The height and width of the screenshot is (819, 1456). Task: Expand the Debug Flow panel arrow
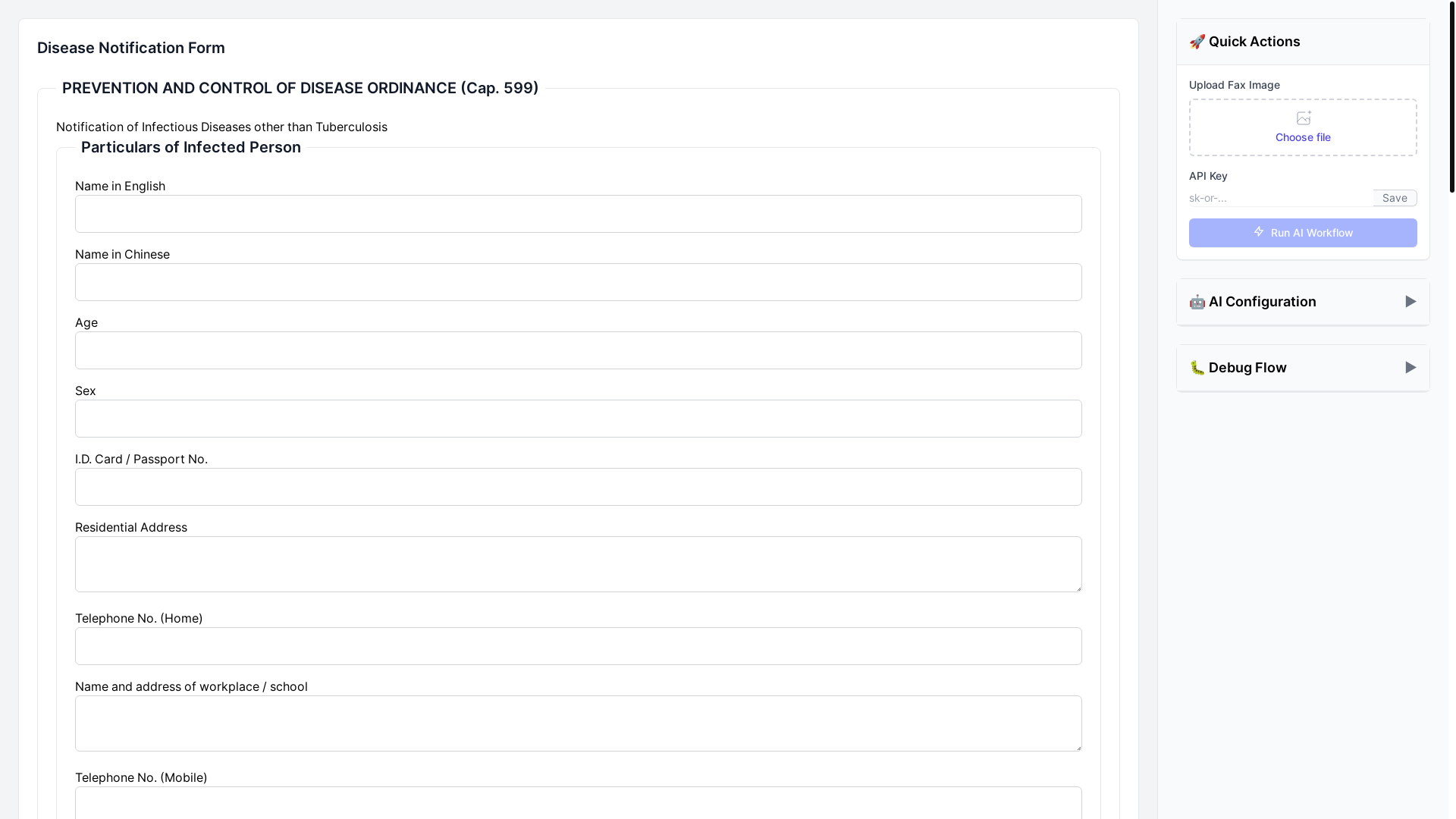[x=1410, y=368]
